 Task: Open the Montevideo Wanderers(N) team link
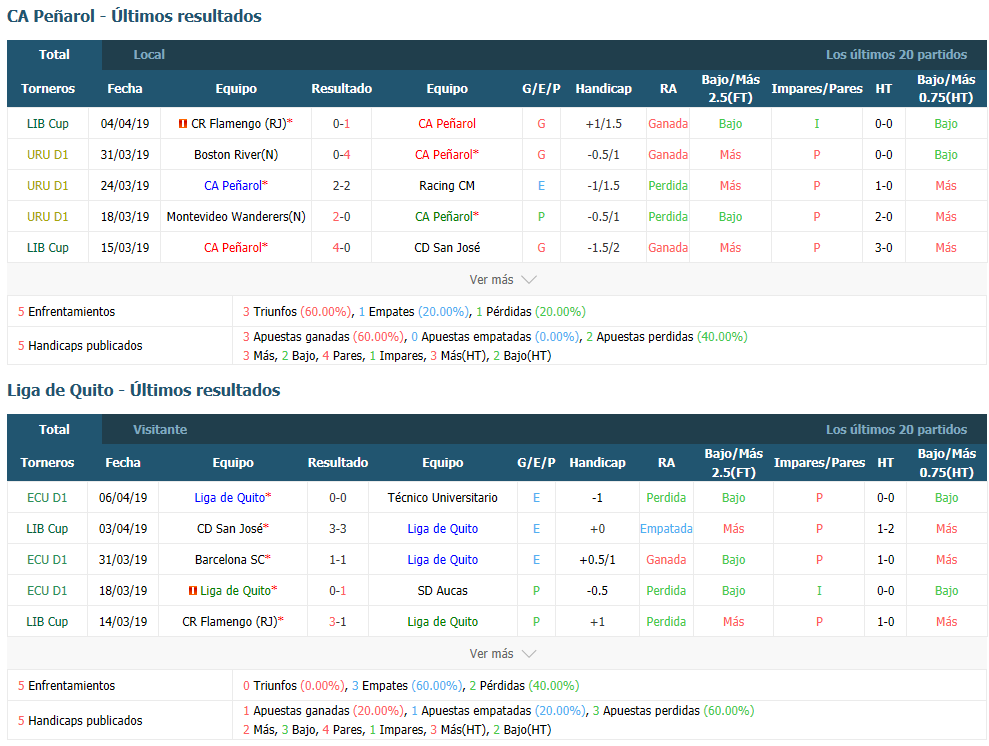(x=236, y=216)
